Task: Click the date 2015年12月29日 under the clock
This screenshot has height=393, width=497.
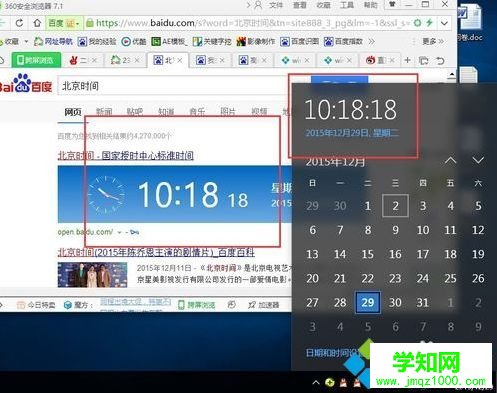Action: point(352,133)
